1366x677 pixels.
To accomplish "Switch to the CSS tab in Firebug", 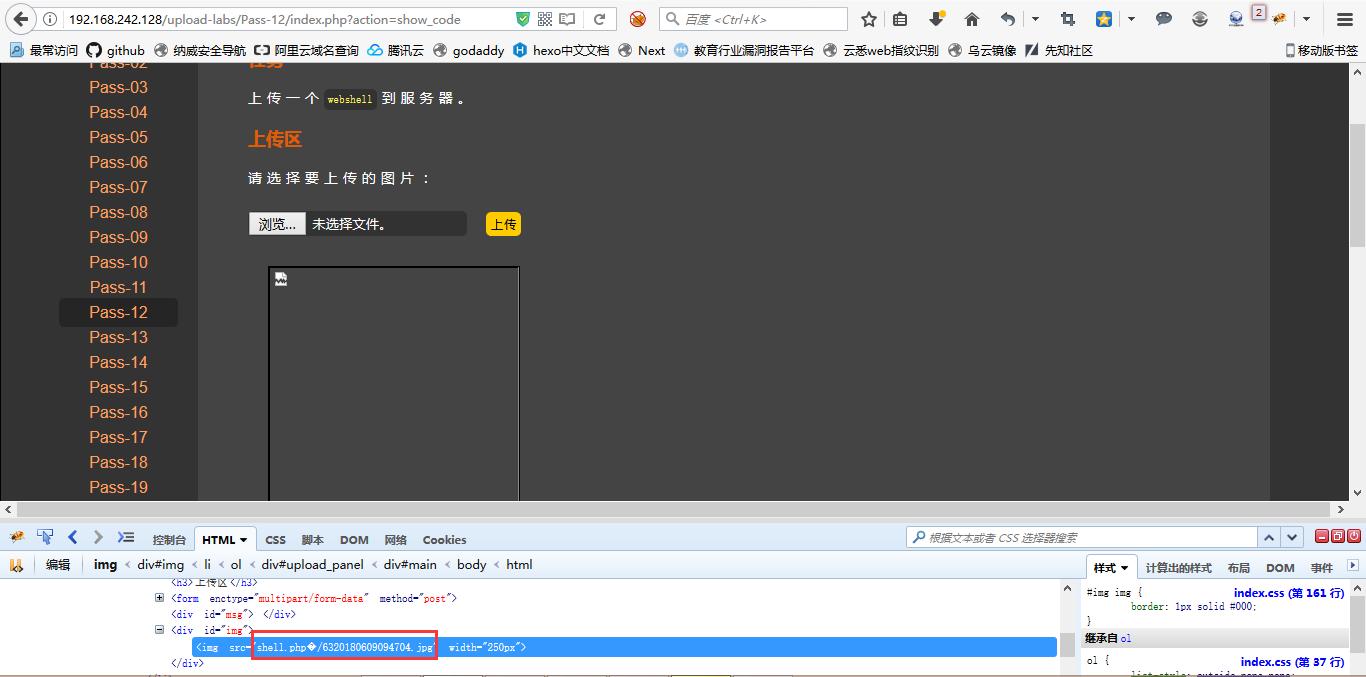I will pyautogui.click(x=275, y=540).
